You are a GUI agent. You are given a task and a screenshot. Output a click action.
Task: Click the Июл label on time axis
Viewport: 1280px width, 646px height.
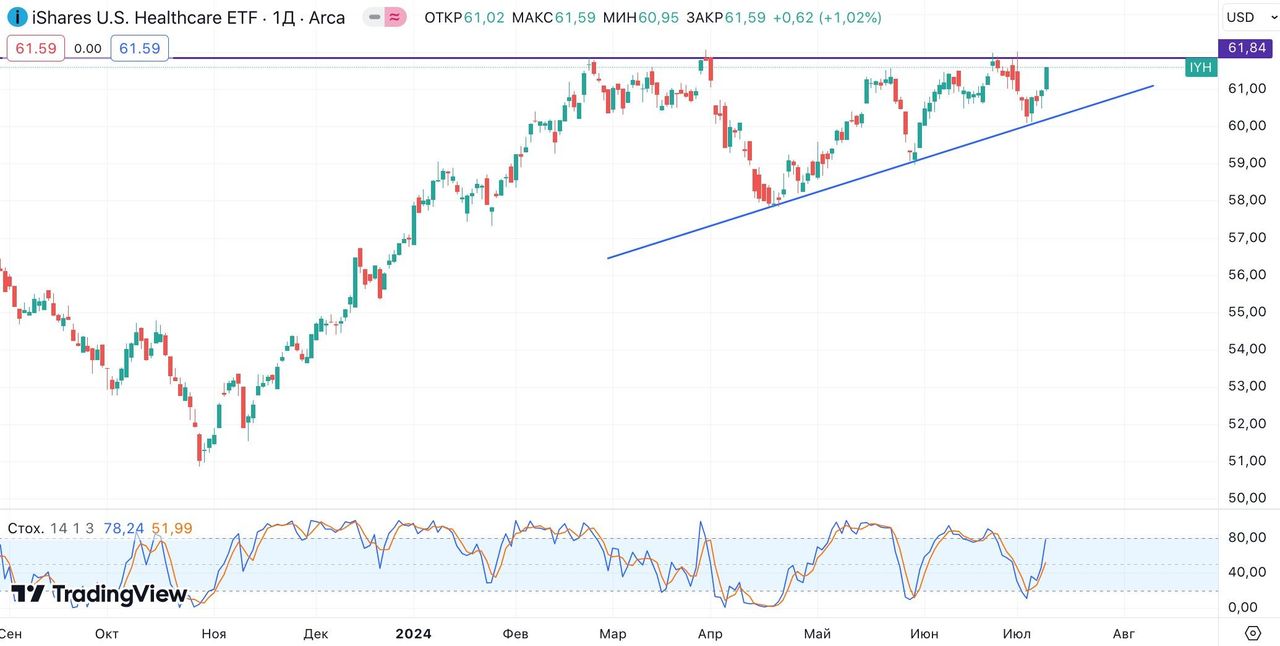coord(1016,633)
